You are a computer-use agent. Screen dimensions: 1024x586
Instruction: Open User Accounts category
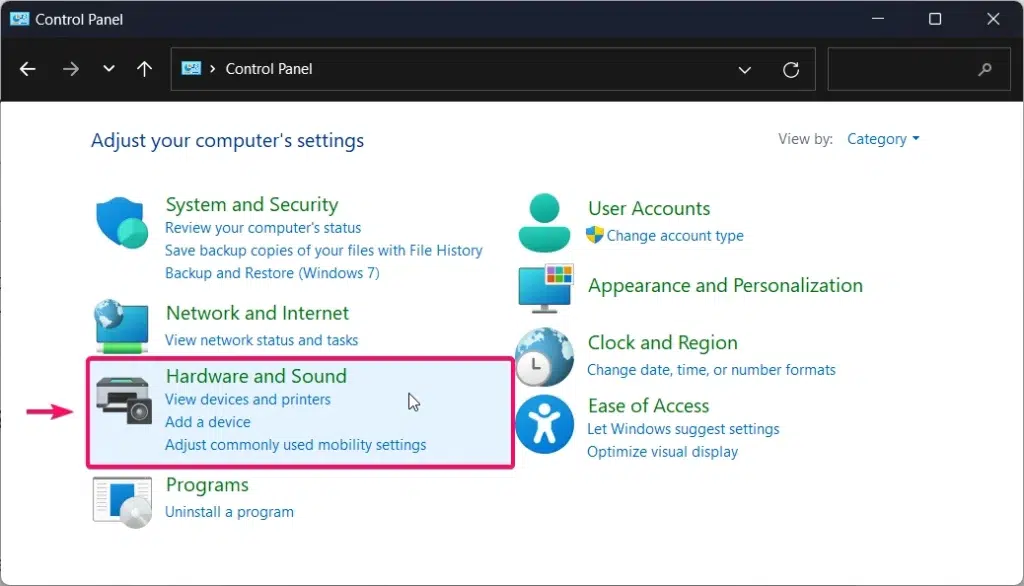tap(648, 208)
